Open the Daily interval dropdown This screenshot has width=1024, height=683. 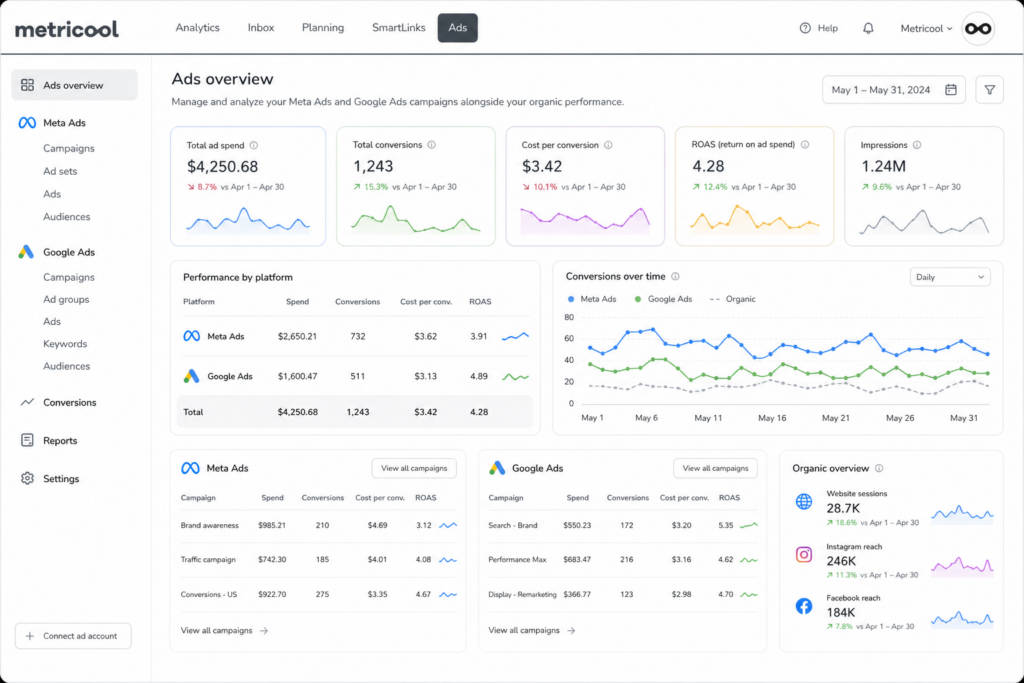pos(950,277)
